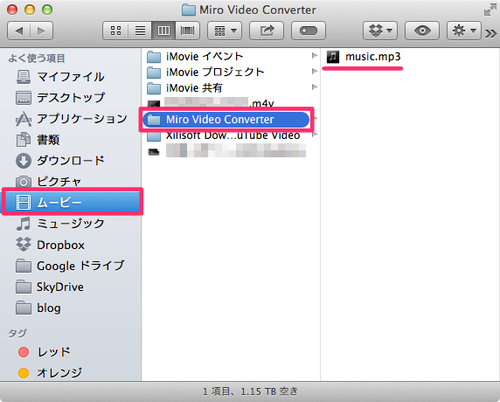Select the Xilisoft Dow...uTube Video folder

click(x=230, y=135)
